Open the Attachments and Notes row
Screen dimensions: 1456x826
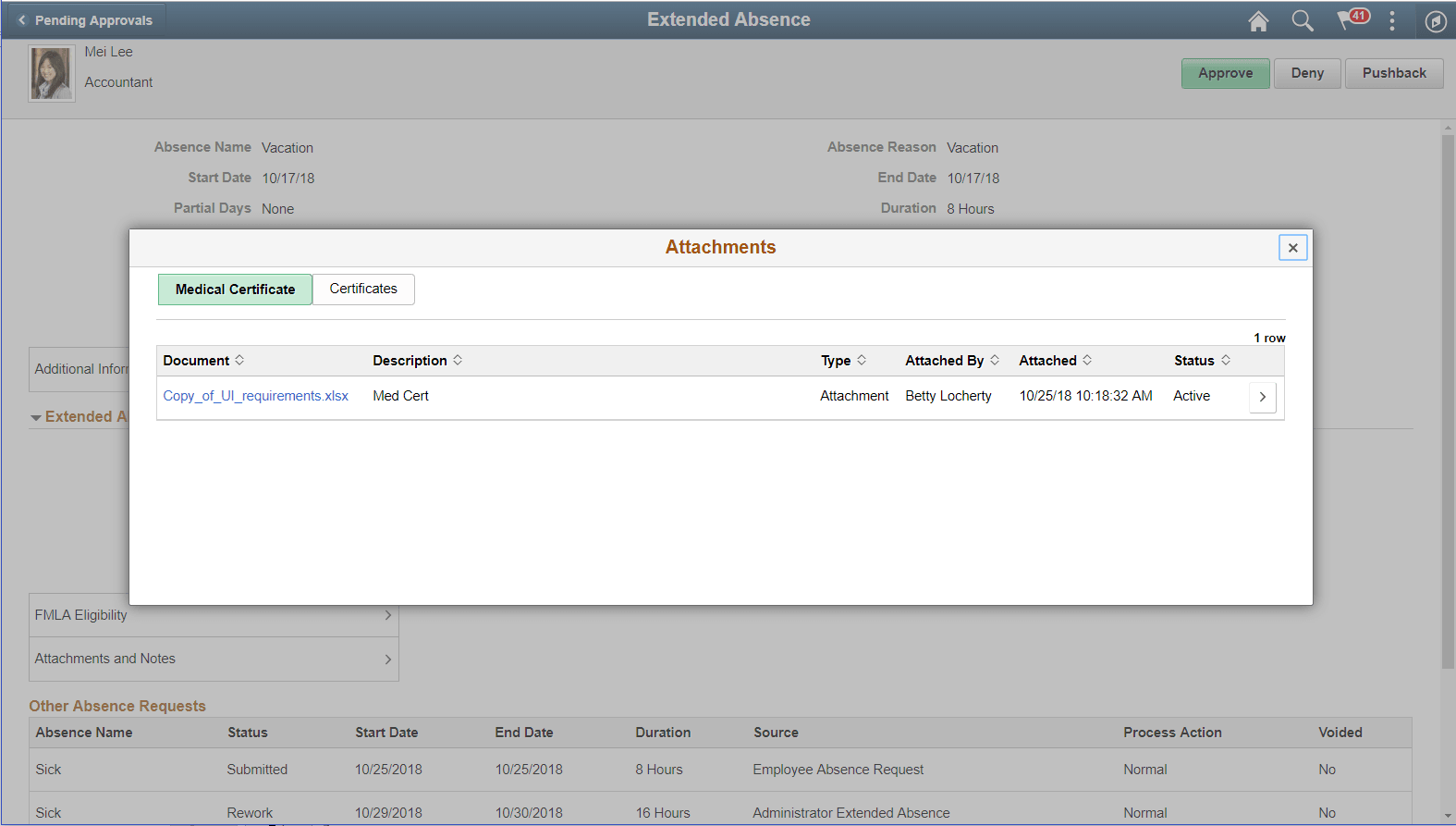(x=214, y=659)
